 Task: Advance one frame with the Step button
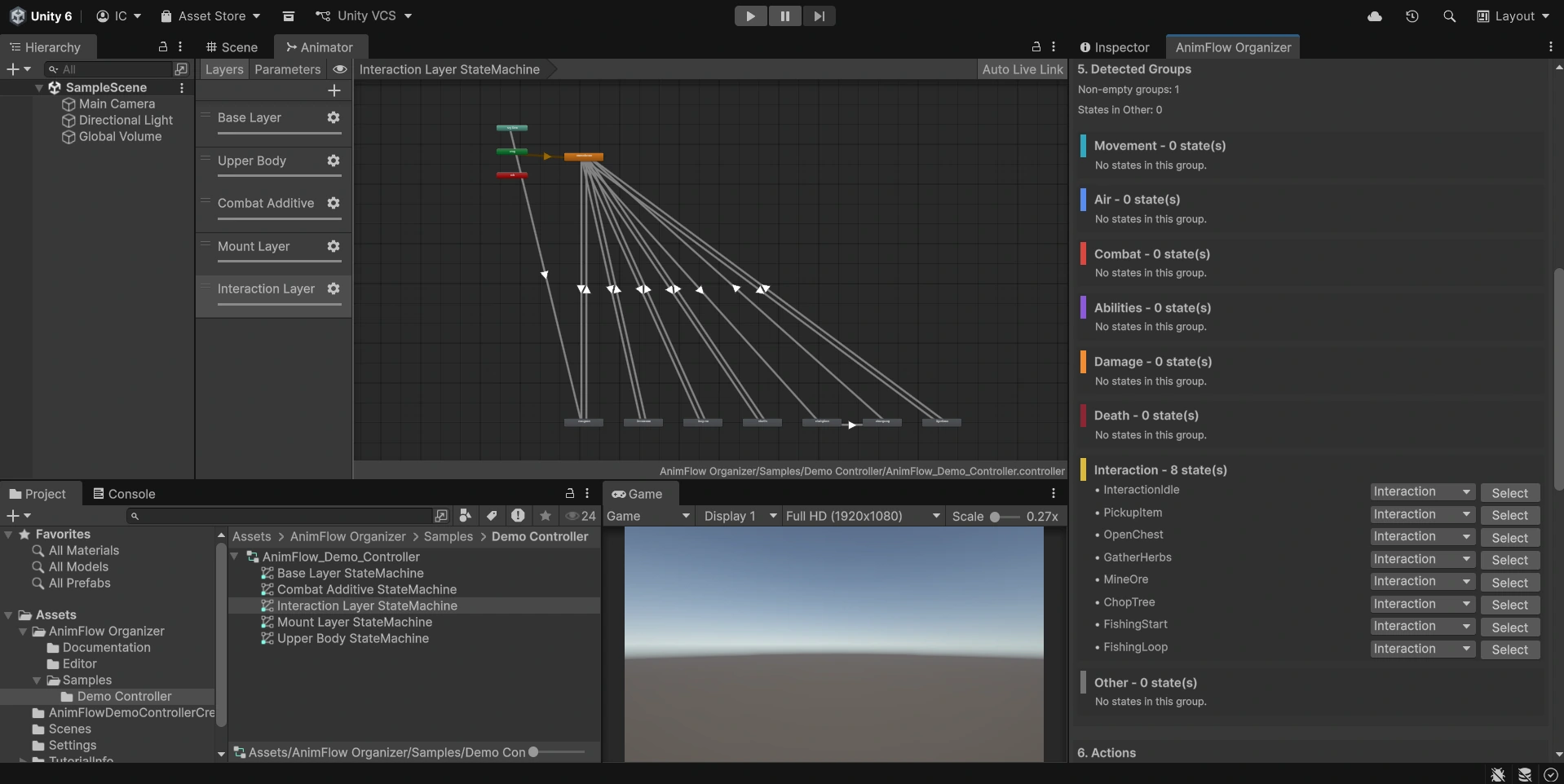pyautogui.click(x=819, y=16)
